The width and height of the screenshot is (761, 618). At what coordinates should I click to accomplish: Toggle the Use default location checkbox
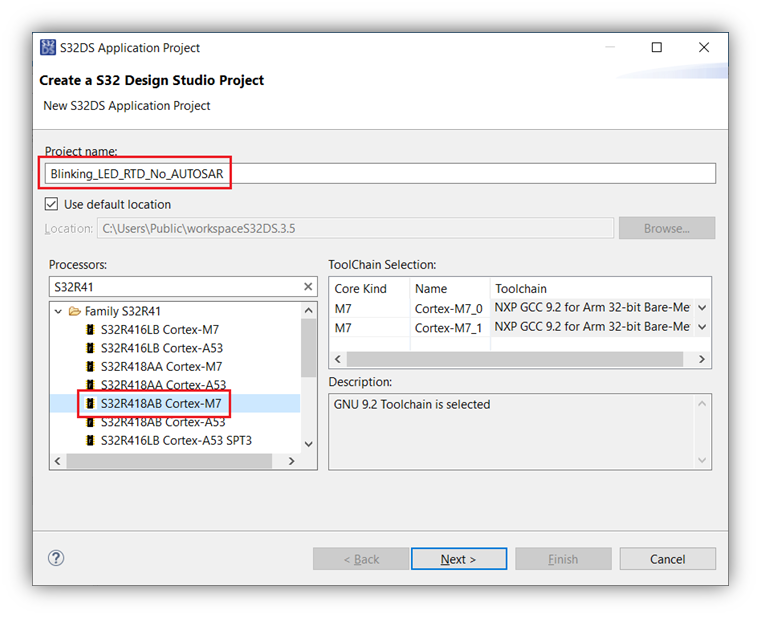click(x=52, y=204)
